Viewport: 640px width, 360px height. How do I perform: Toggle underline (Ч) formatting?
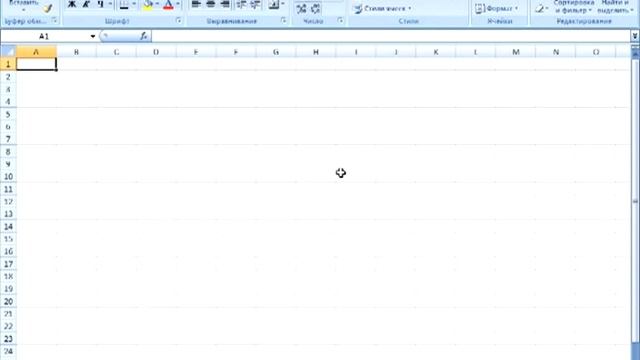tap(100, 4)
